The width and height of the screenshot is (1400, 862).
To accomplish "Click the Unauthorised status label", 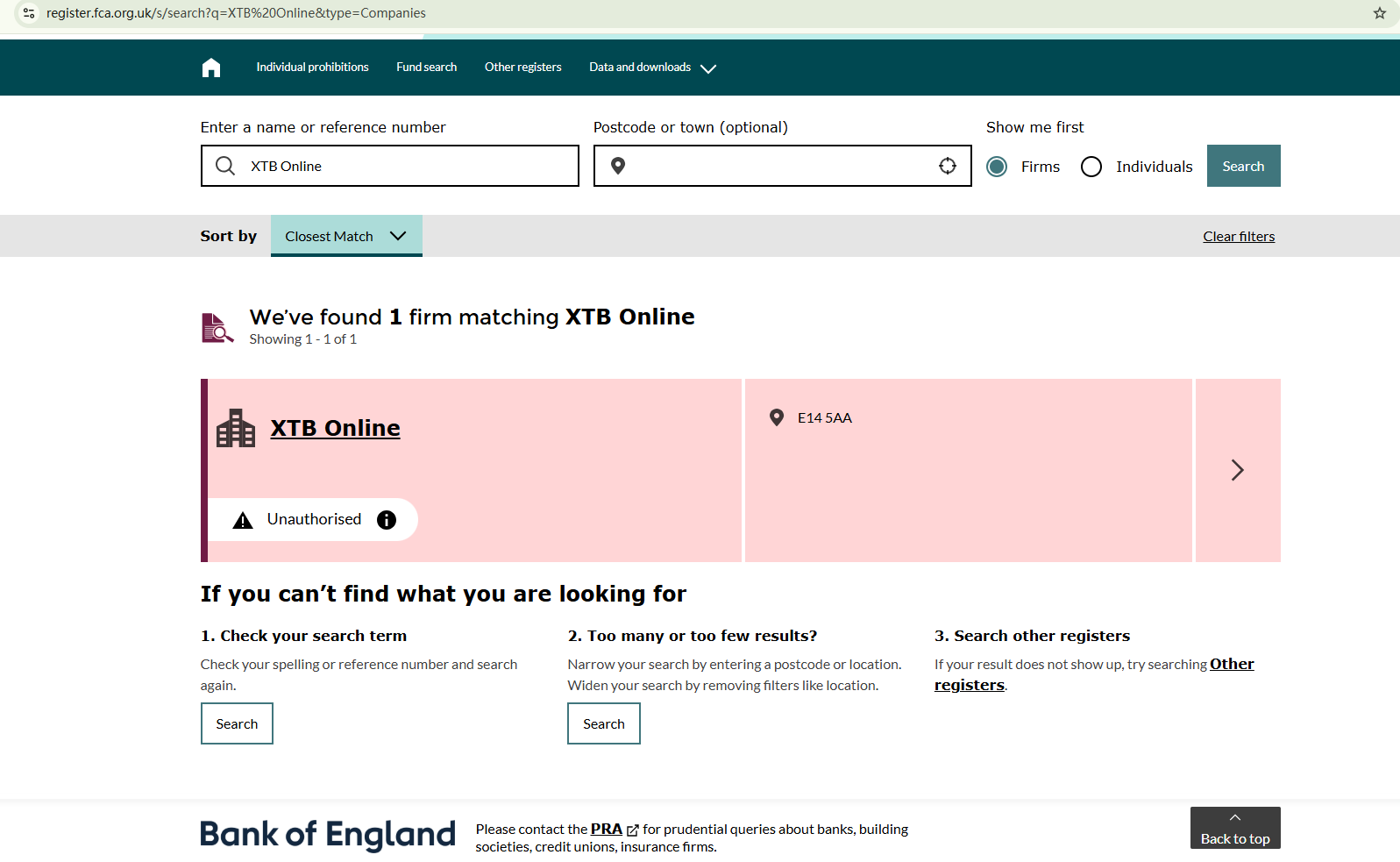I will (314, 519).
